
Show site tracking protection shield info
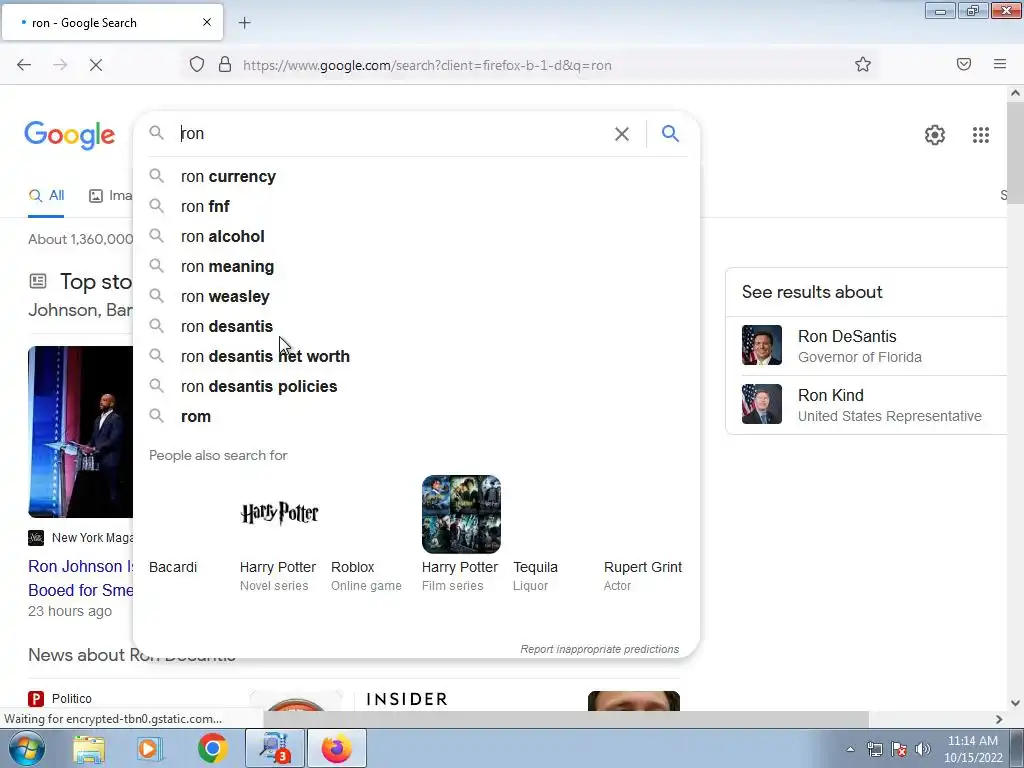pyautogui.click(x=197, y=65)
